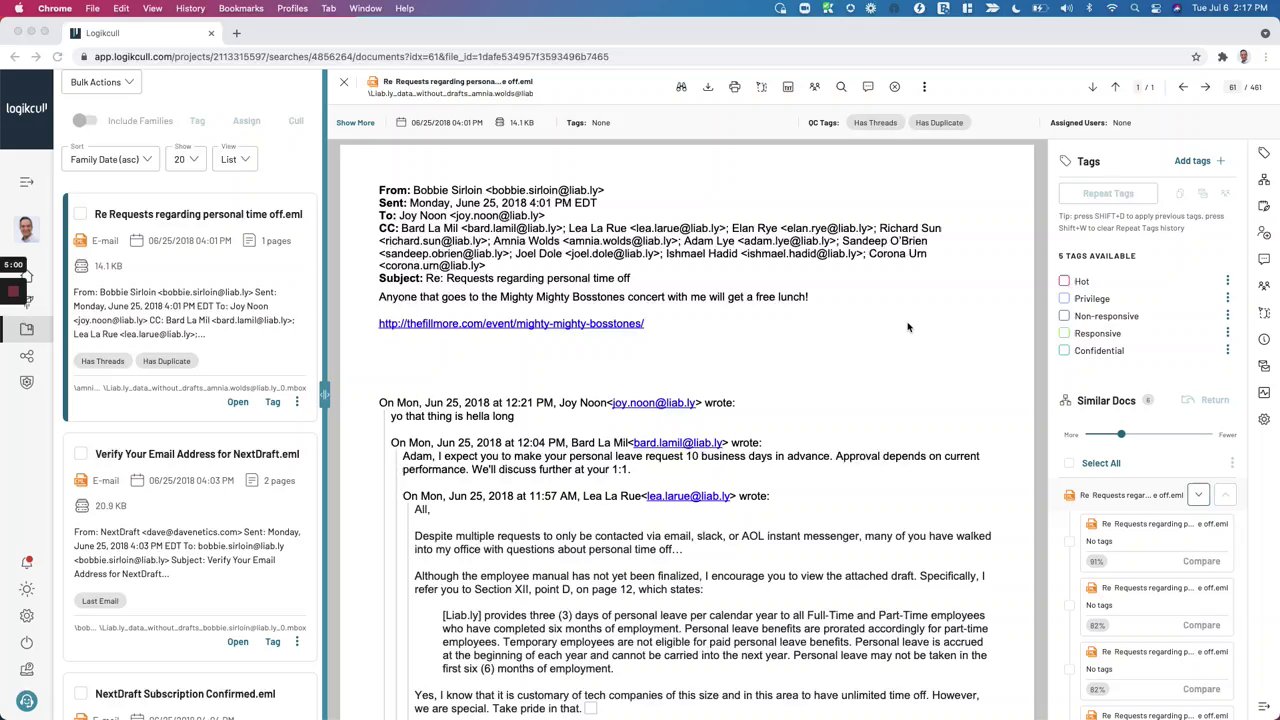The image size is (1280, 720).
Task: Click the Has Duplicate QC tag chip
Action: pyautogui.click(x=939, y=123)
